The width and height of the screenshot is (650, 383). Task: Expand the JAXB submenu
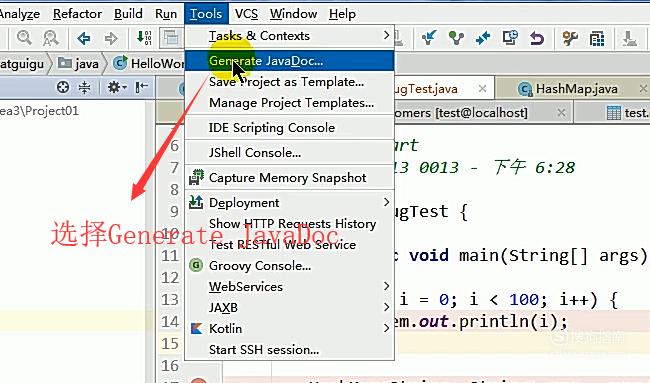coord(289,308)
